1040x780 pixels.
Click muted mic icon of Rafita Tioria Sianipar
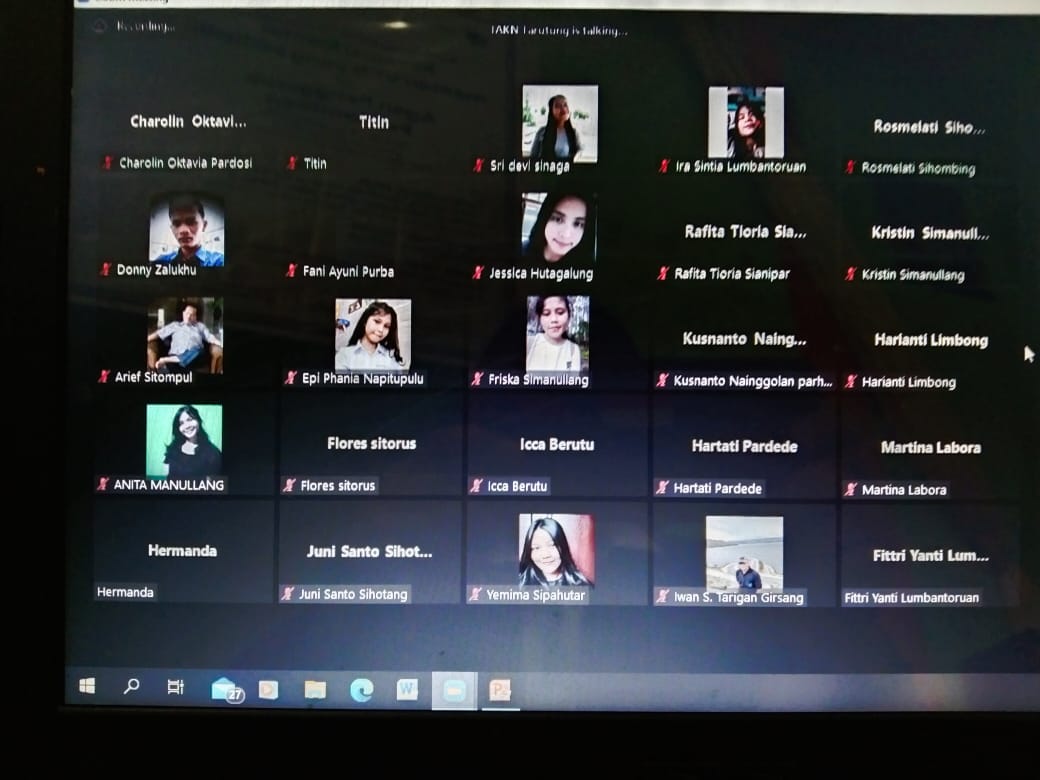[x=663, y=273]
